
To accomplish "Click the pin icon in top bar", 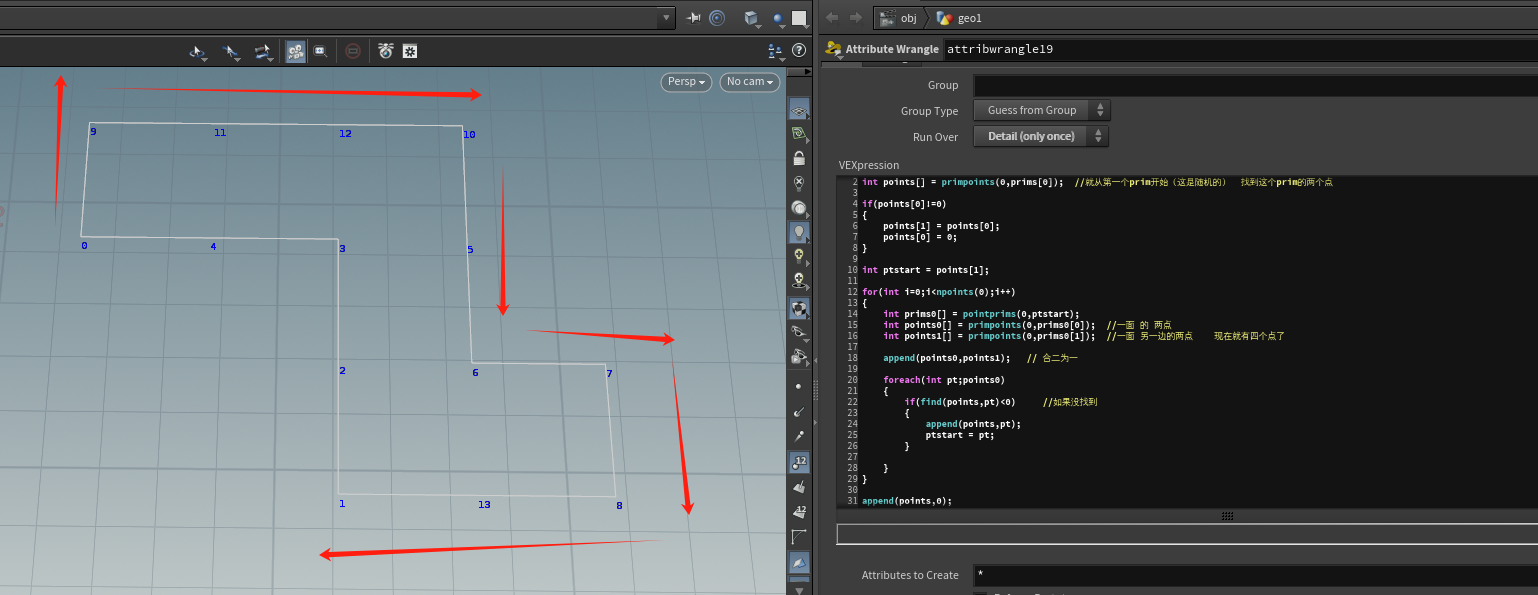I will pyautogui.click(x=694, y=18).
